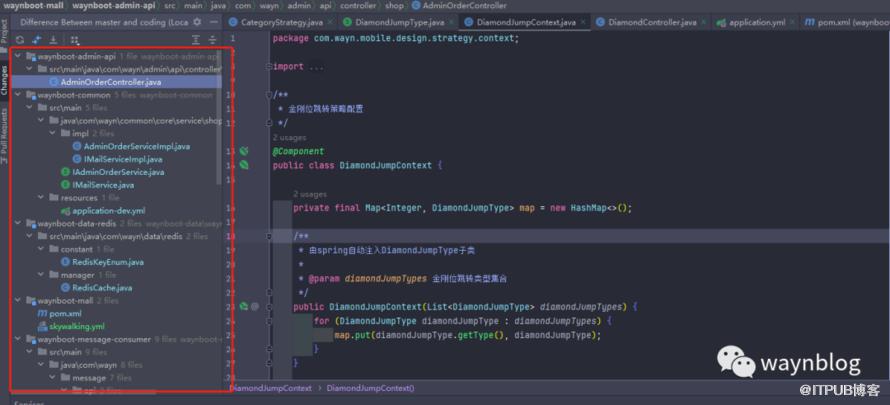
Task: Open the Changes side tool window
Action: [x=5, y=79]
